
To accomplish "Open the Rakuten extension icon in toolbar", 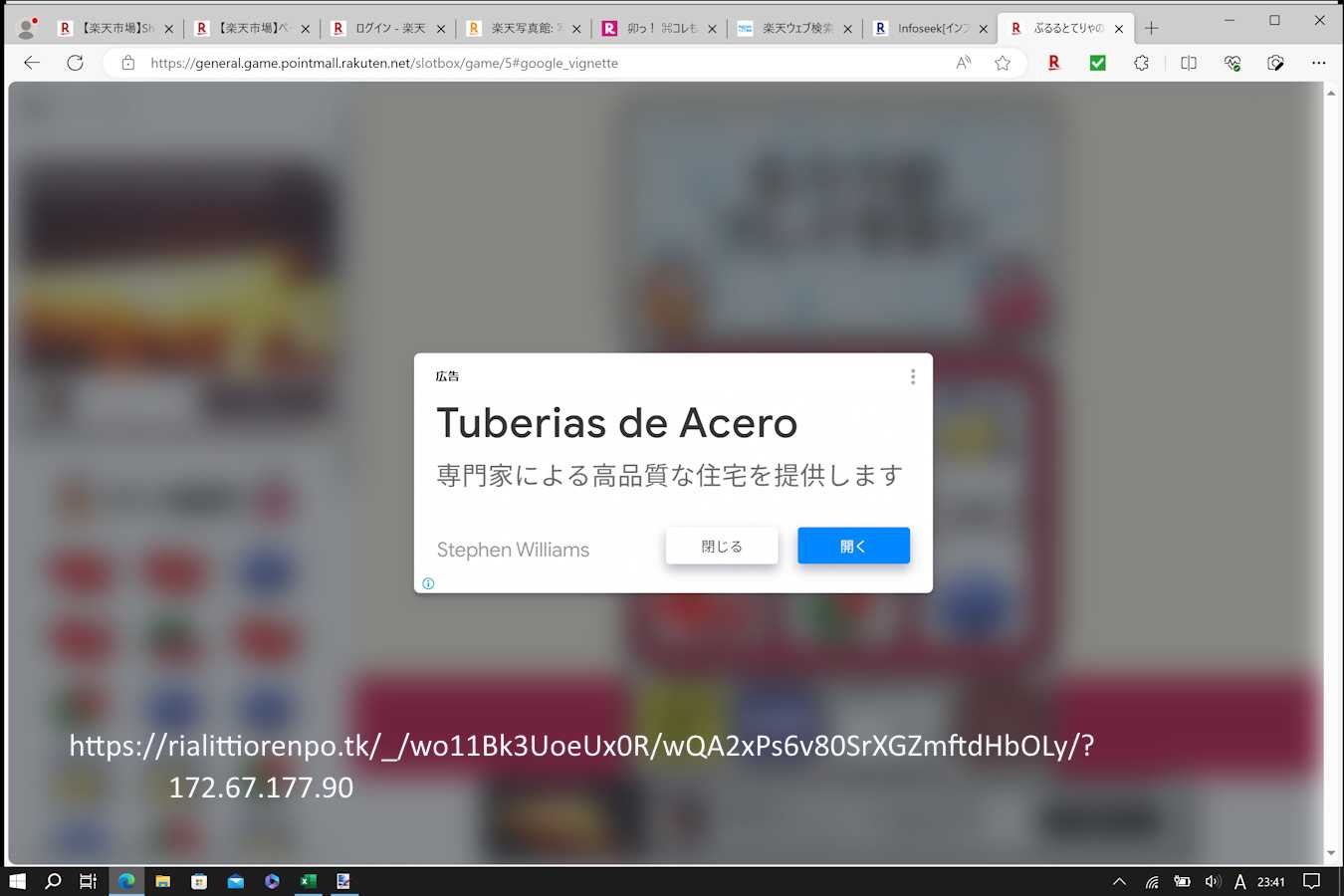I will point(1053,63).
